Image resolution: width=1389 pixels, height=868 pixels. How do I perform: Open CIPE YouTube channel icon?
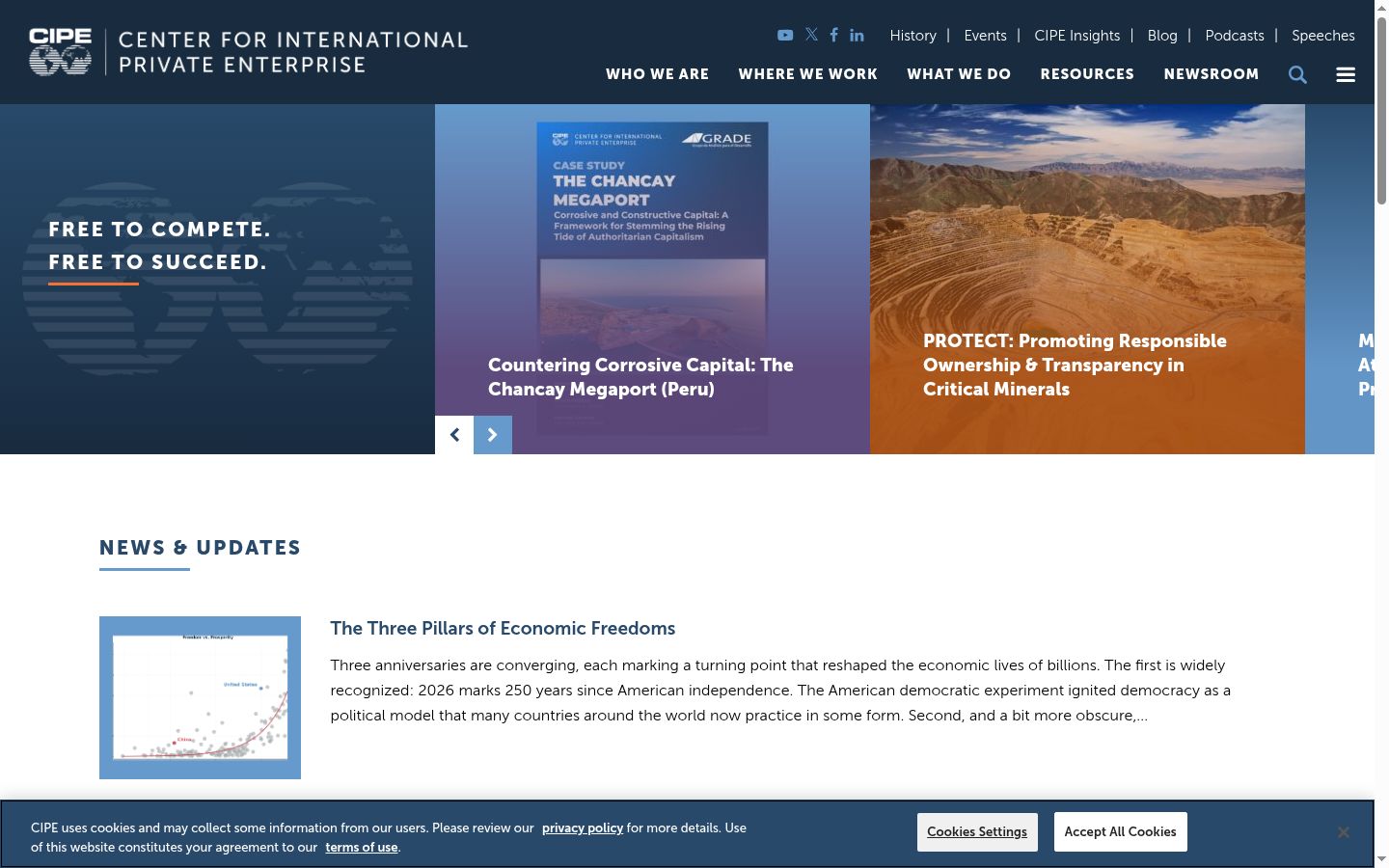coord(785,35)
